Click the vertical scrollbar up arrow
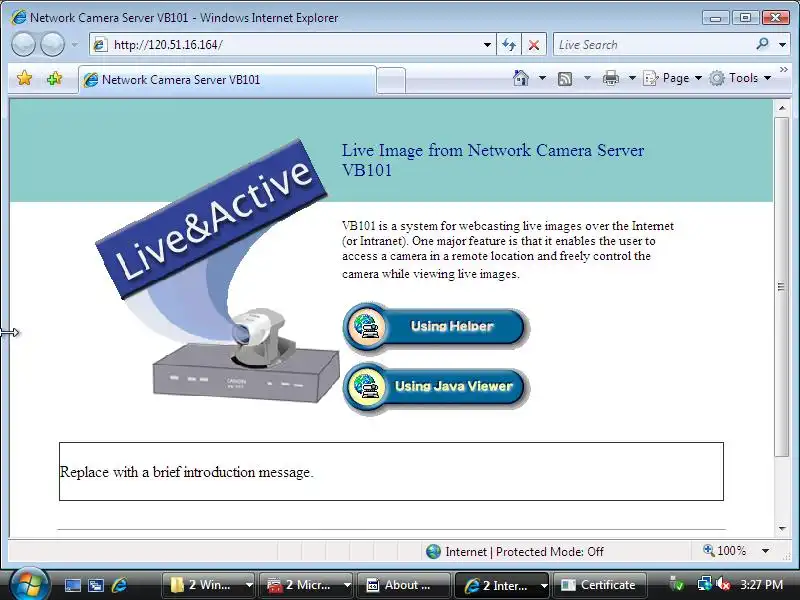 782,108
